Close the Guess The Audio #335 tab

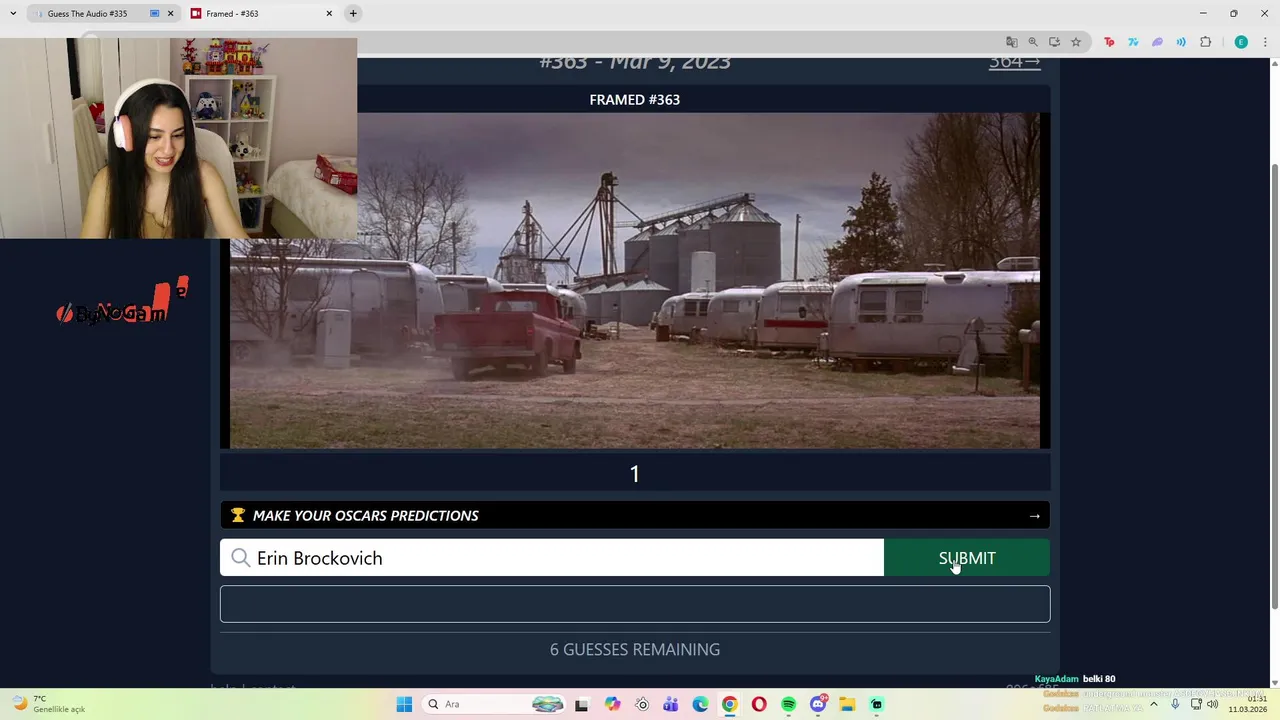pos(170,14)
